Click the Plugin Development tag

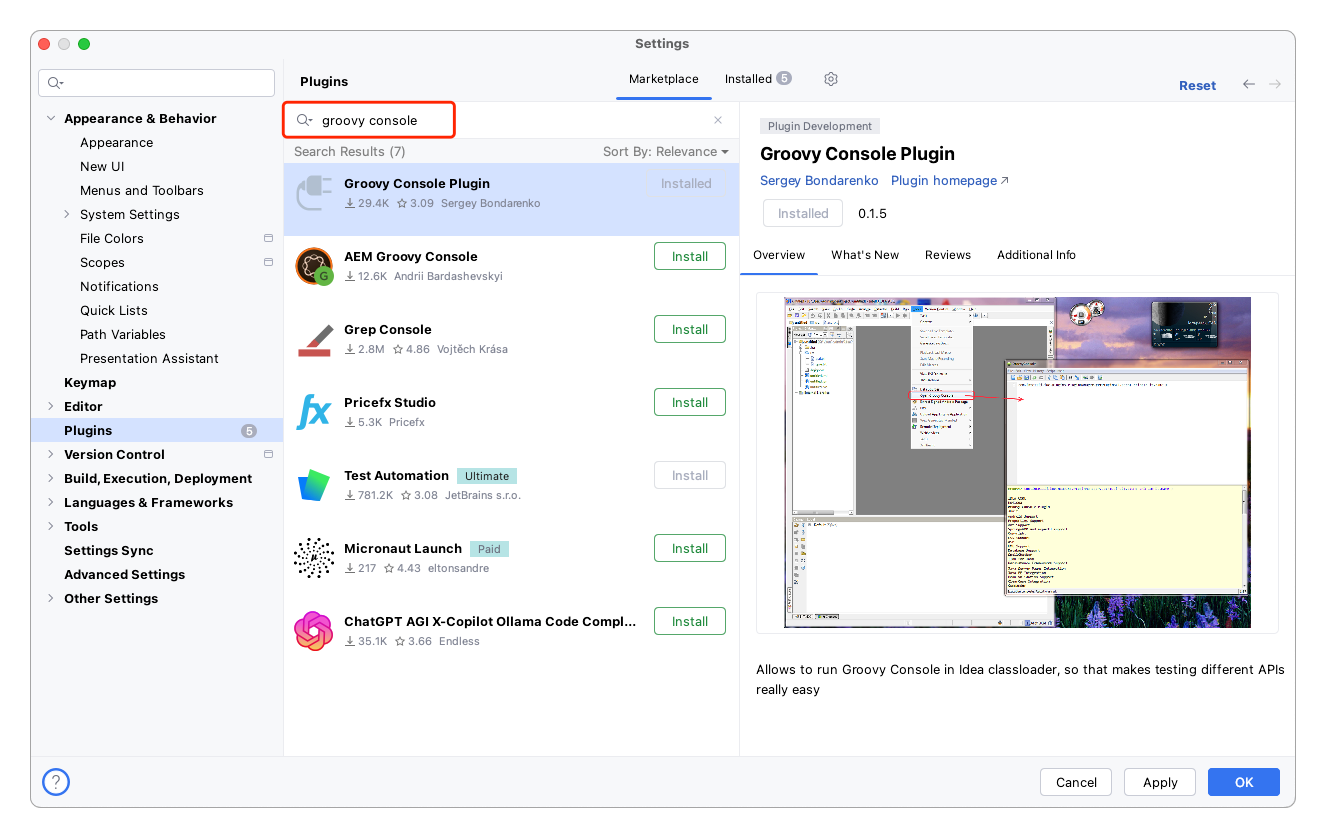coord(820,126)
